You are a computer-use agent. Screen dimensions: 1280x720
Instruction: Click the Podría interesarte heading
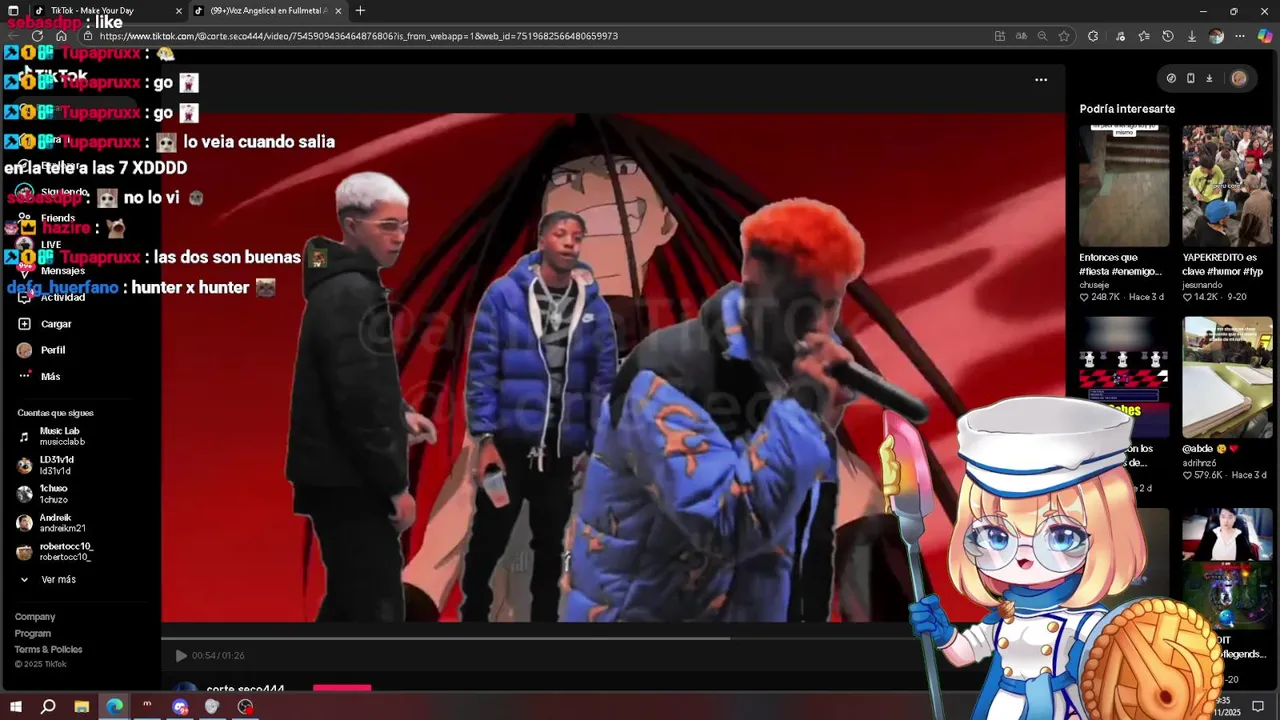(1127, 109)
